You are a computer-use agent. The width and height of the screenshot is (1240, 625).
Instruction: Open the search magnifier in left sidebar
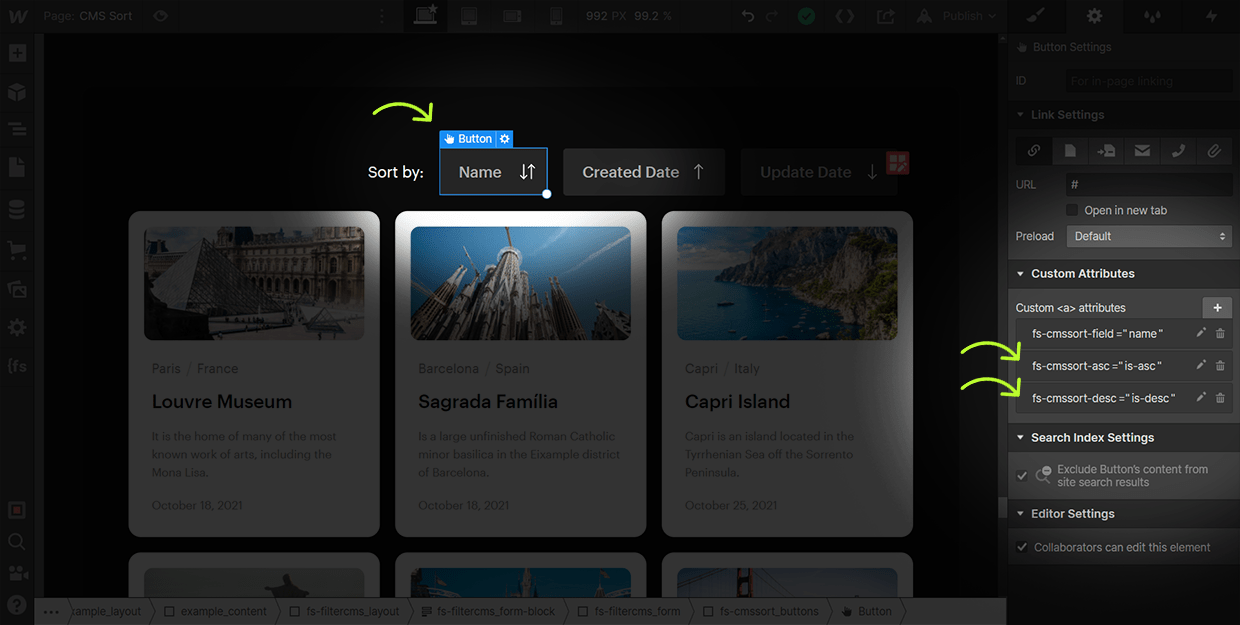coord(17,542)
